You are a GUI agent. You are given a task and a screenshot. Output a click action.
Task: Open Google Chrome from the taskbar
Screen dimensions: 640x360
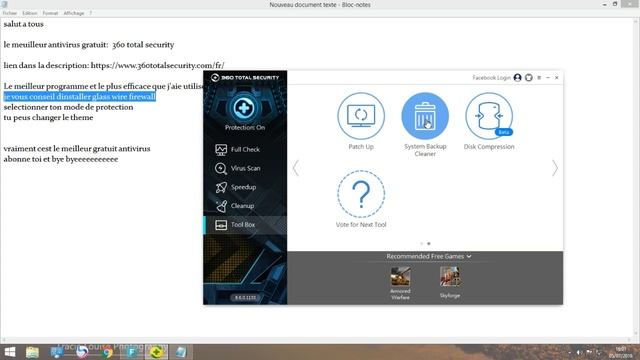[107, 352]
